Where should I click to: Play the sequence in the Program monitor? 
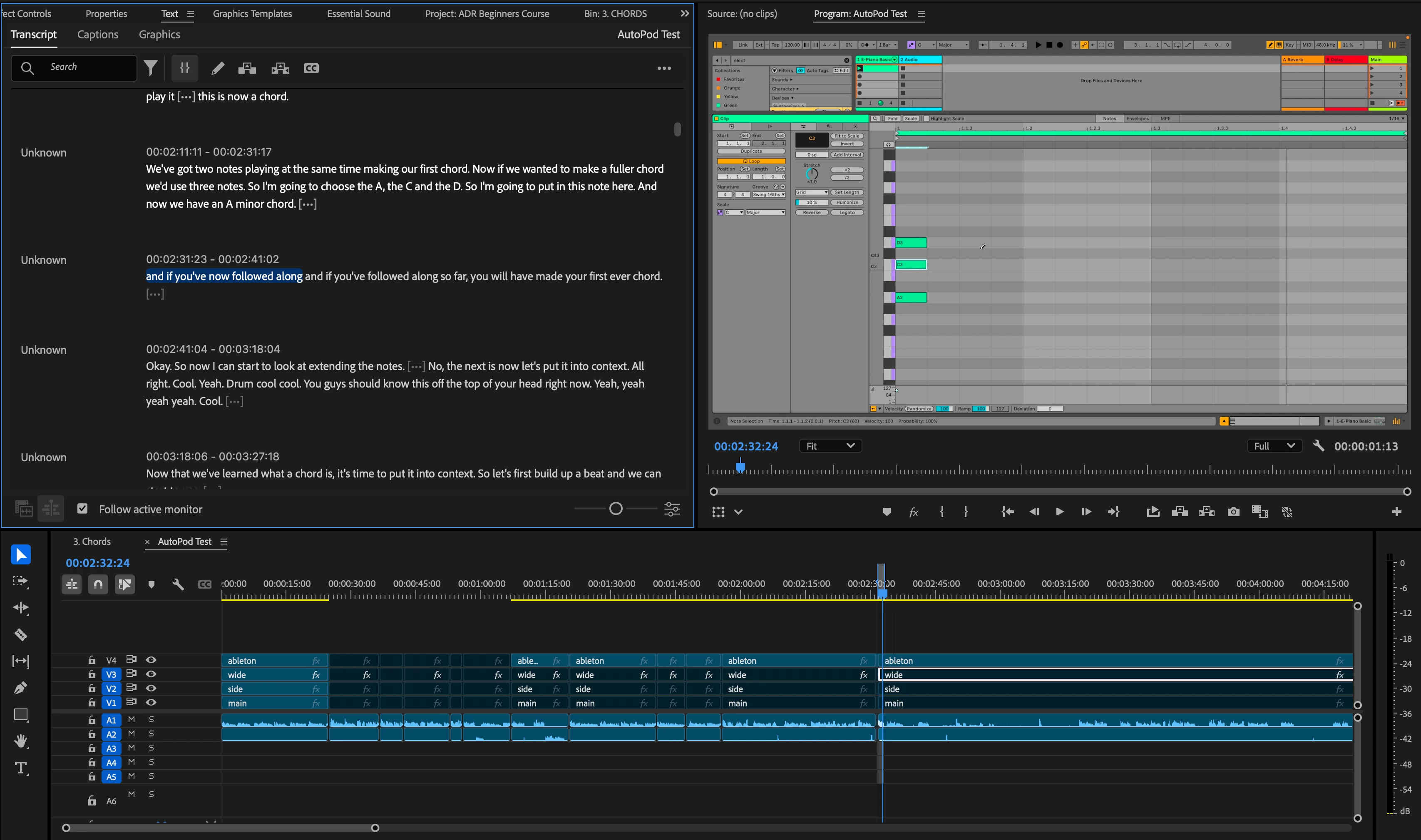click(1060, 512)
